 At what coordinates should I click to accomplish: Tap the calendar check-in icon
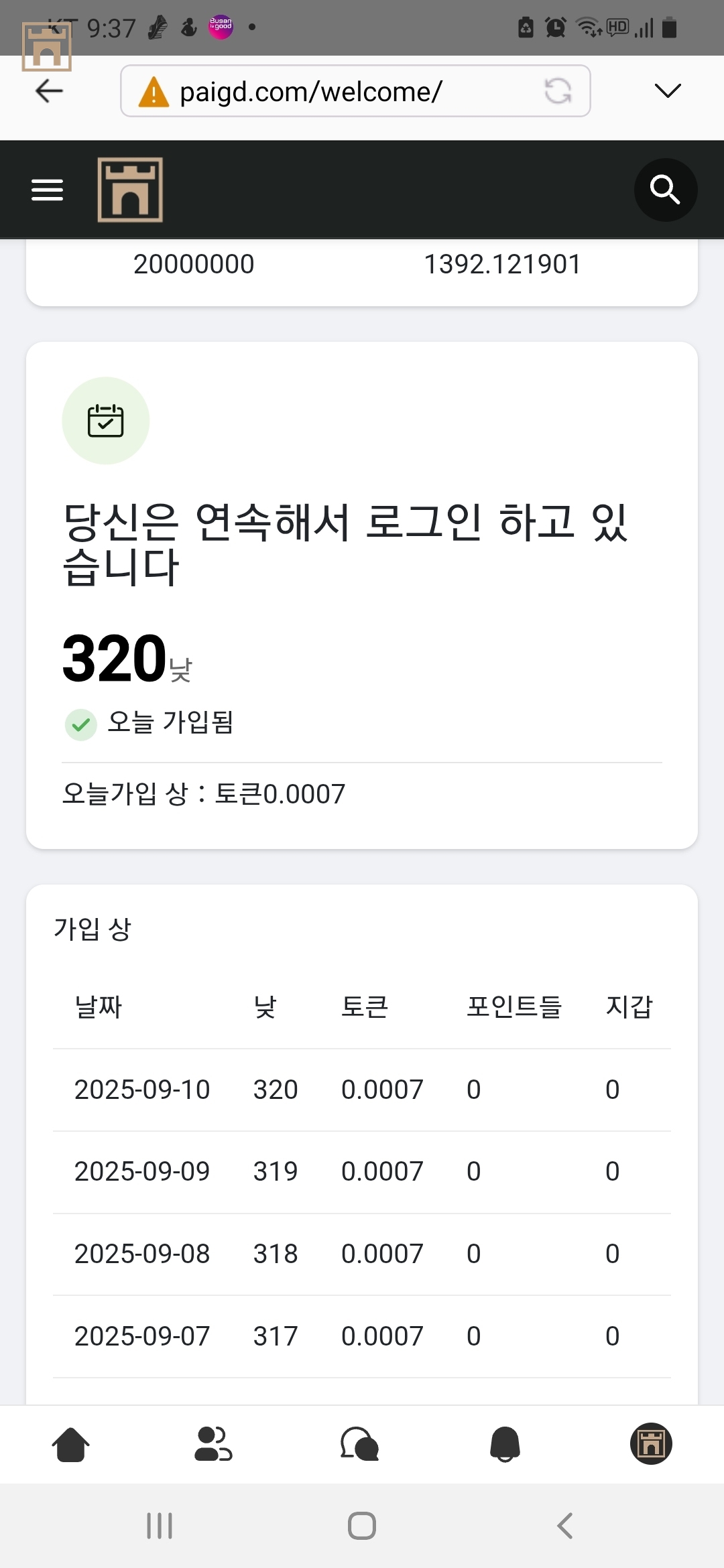pyautogui.click(x=106, y=421)
